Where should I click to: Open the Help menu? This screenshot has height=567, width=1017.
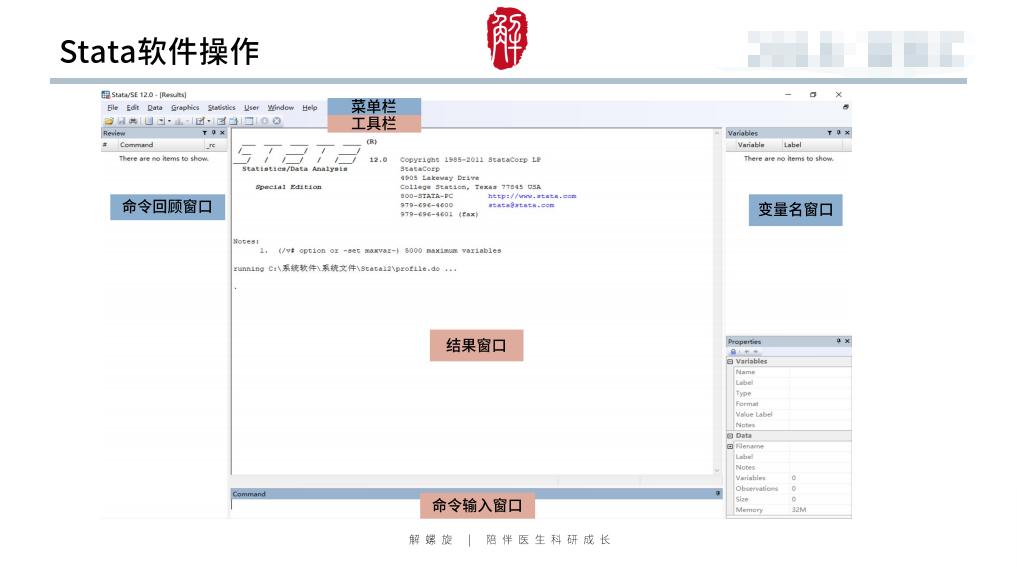pyautogui.click(x=310, y=108)
